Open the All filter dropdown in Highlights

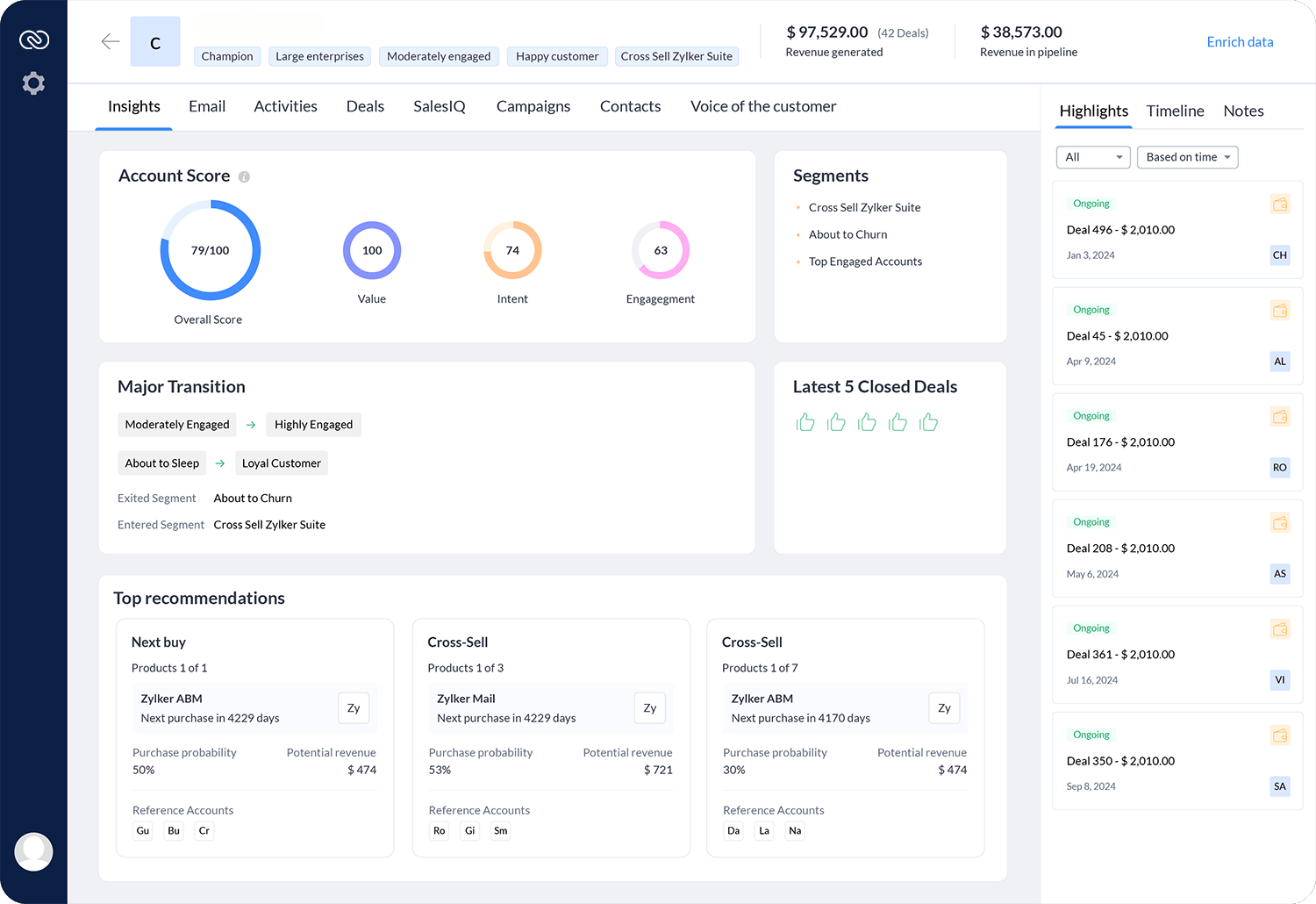click(x=1092, y=157)
